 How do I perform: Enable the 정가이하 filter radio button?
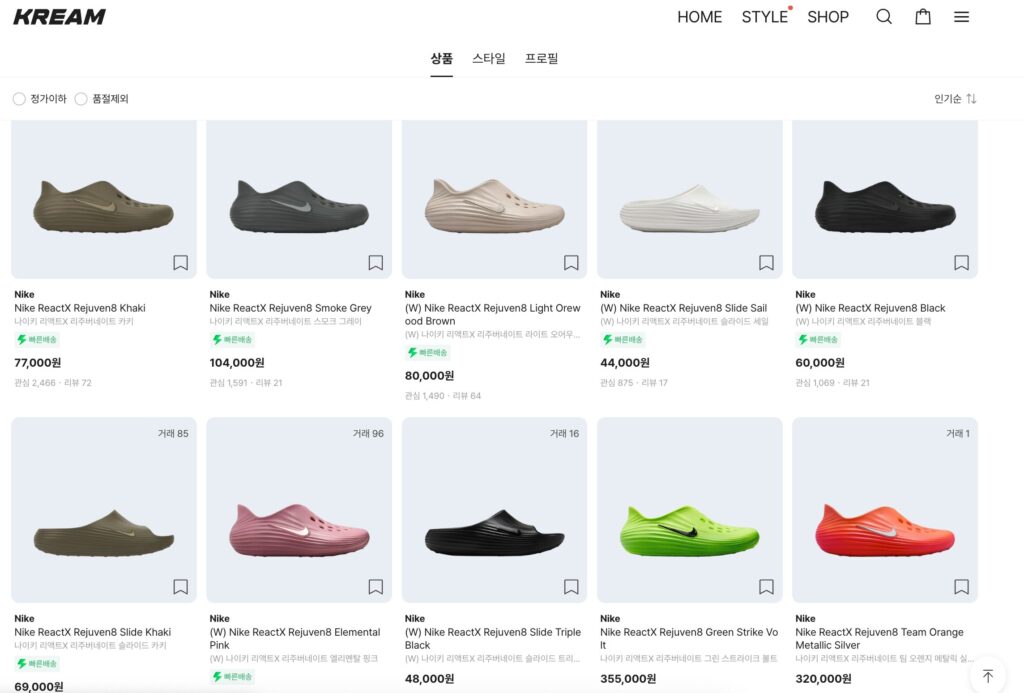19,99
